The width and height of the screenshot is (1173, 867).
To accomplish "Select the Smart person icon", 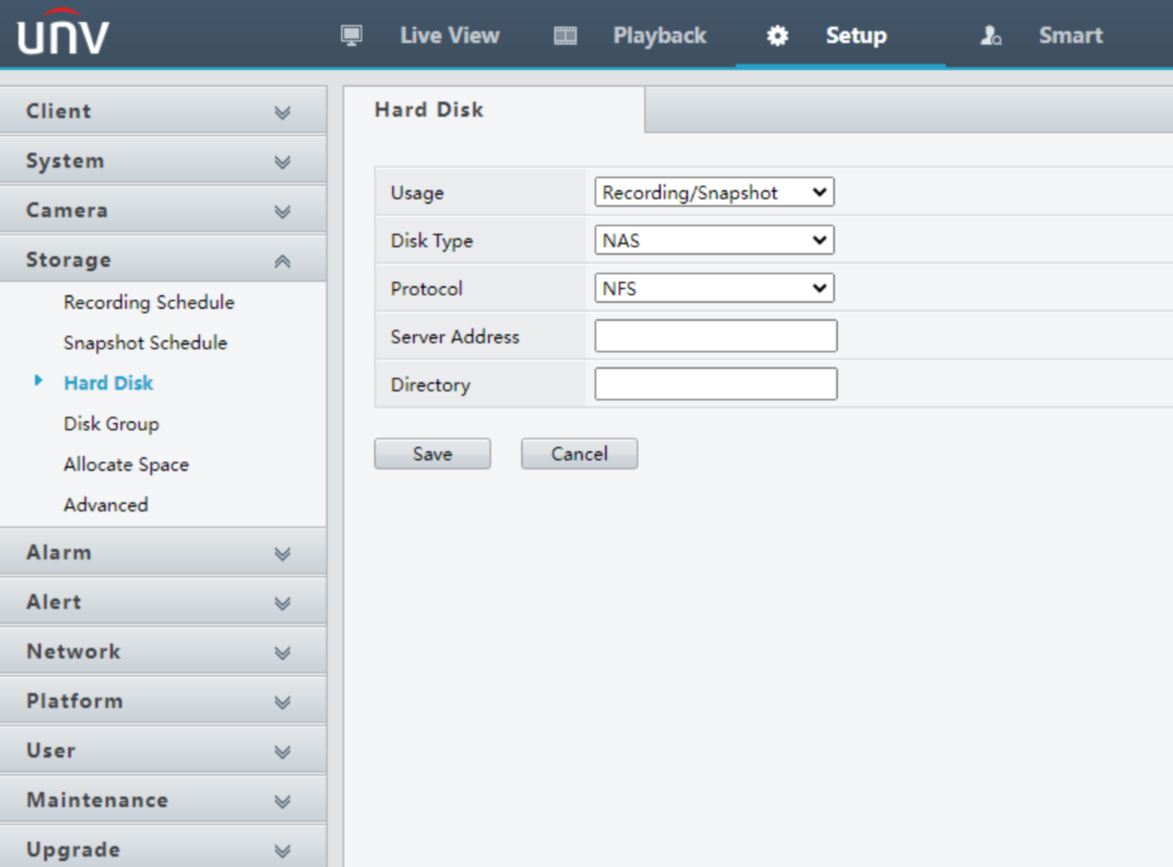I will point(989,36).
